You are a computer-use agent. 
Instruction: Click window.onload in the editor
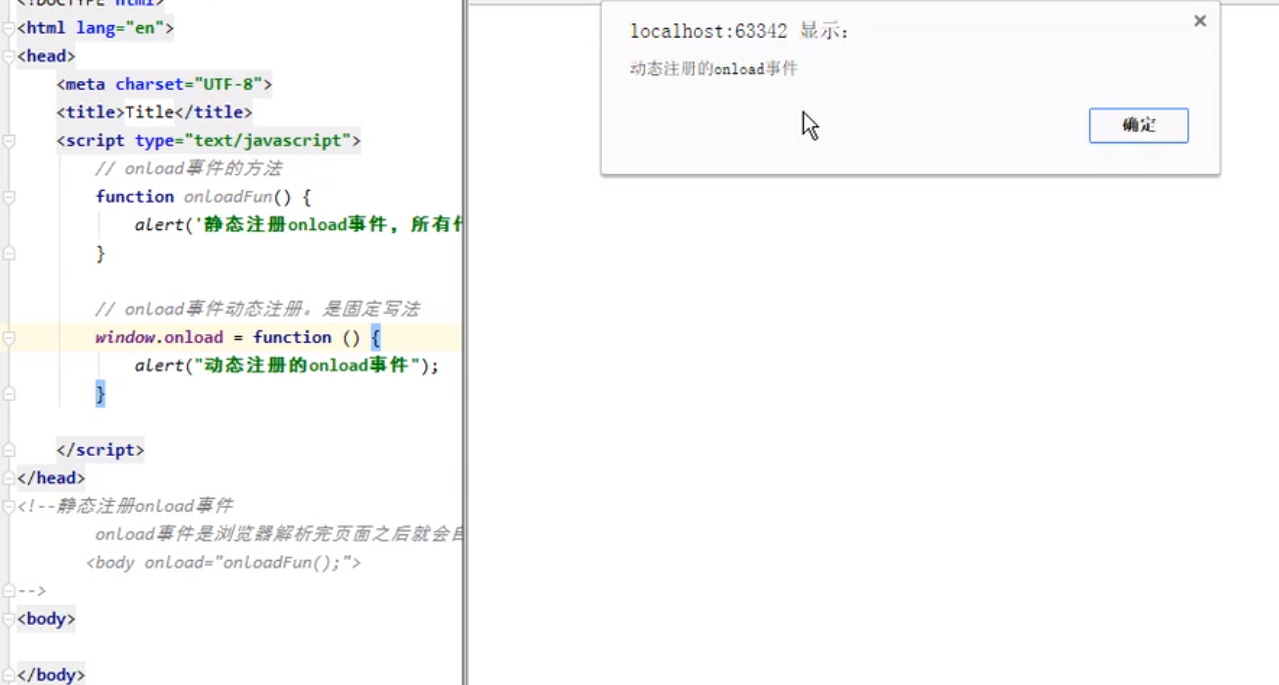coord(159,338)
